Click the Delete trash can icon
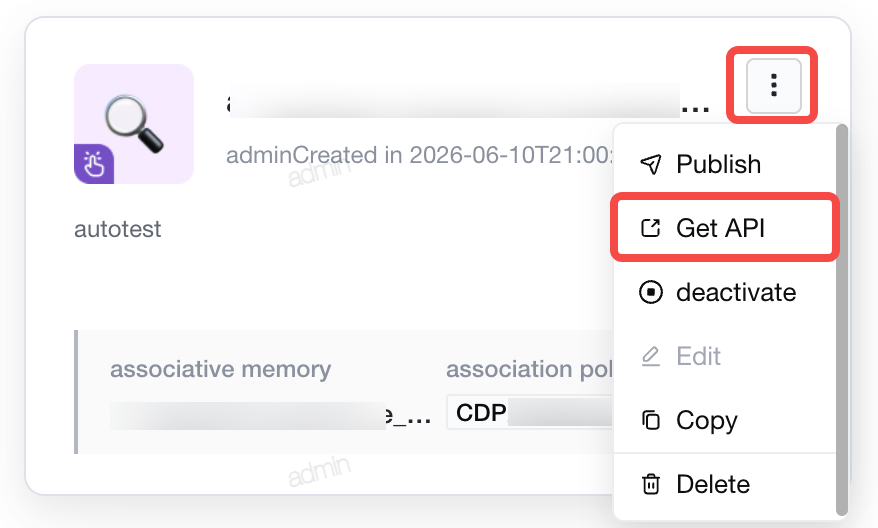 click(651, 484)
